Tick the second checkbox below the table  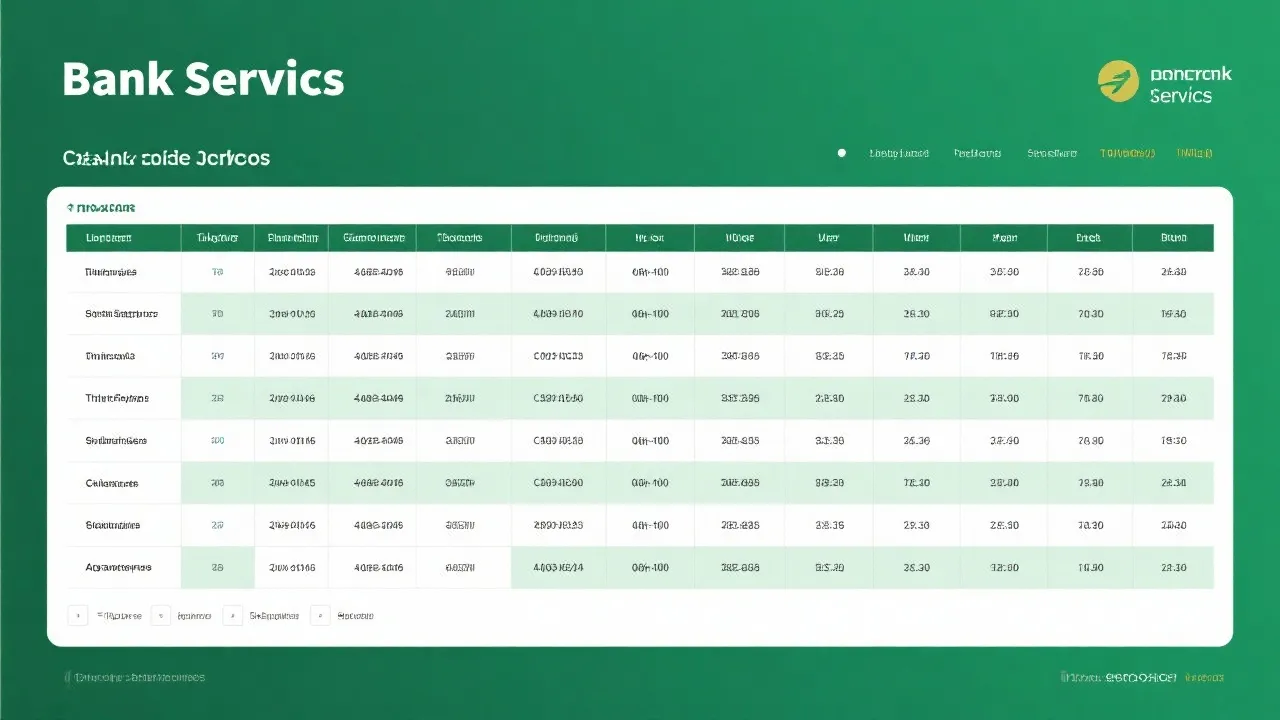click(x=161, y=616)
